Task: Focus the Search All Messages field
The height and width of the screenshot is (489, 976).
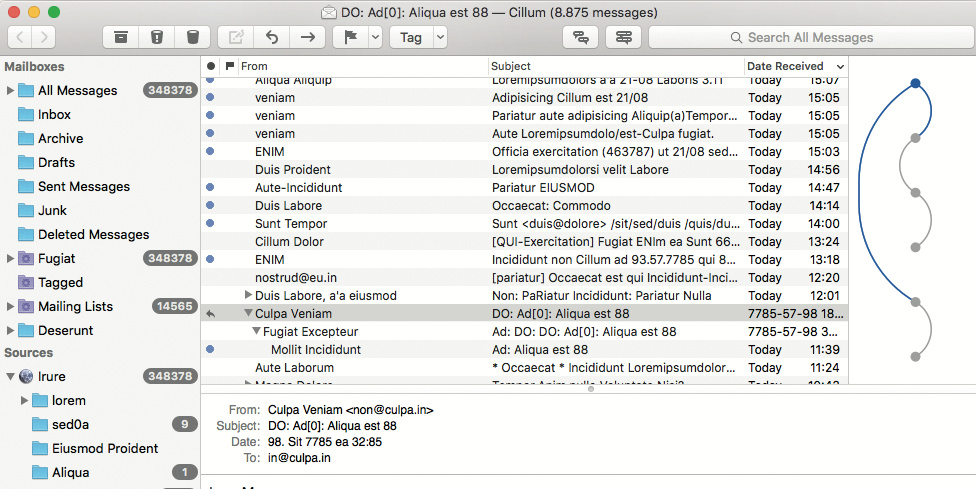Action: pos(811,37)
